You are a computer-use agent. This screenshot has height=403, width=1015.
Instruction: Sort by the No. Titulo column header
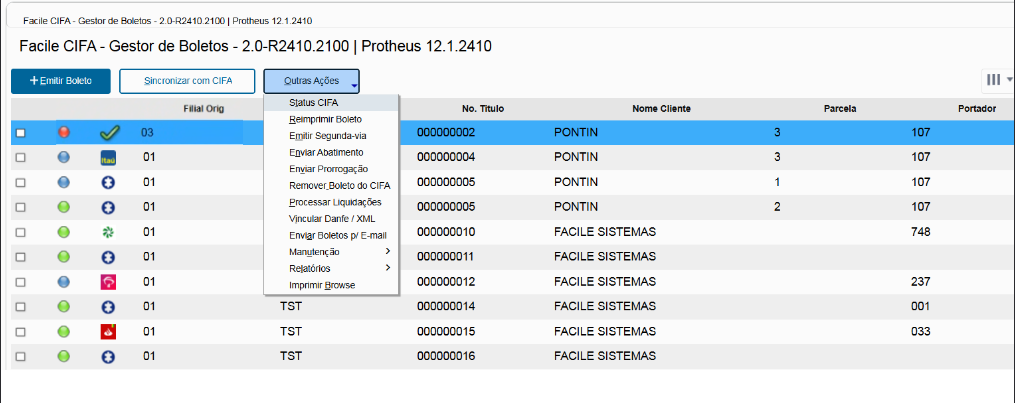(x=483, y=109)
